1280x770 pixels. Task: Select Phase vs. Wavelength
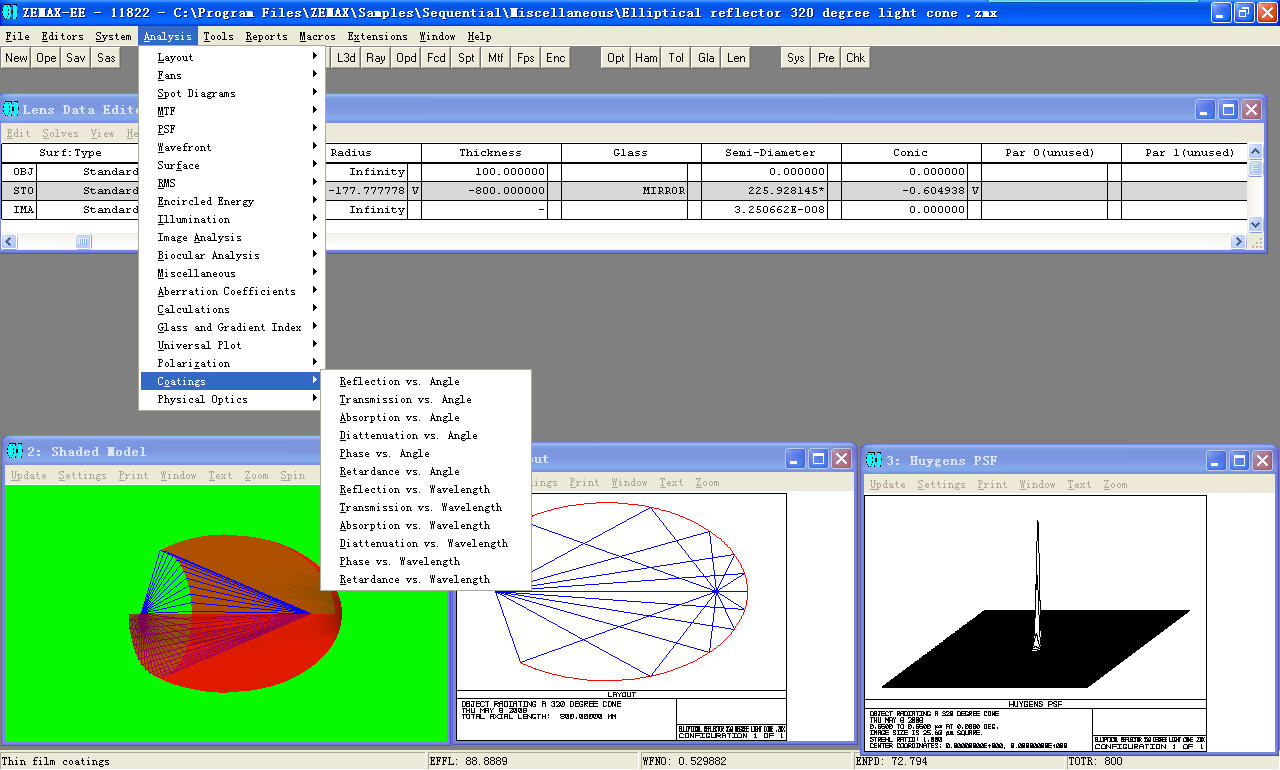point(426,561)
